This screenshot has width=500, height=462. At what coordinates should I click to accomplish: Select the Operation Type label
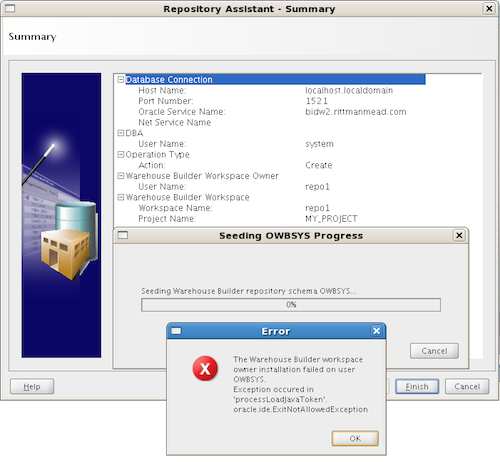pos(157,154)
